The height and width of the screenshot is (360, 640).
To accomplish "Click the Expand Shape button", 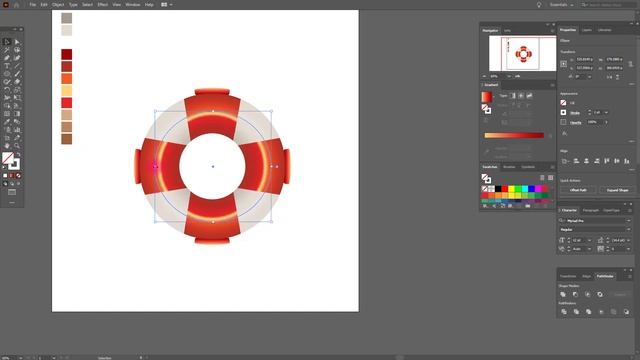I will pyautogui.click(x=617, y=190).
